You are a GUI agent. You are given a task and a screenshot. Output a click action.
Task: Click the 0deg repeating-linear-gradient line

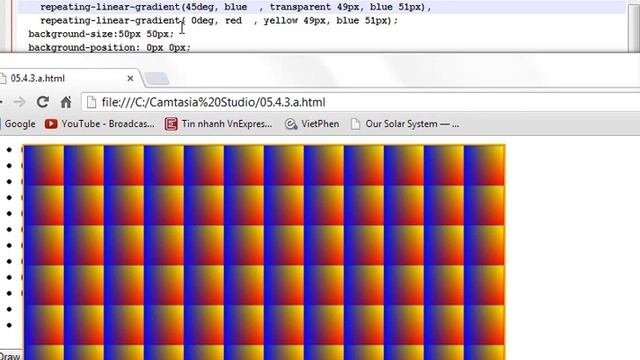(x=219, y=20)
